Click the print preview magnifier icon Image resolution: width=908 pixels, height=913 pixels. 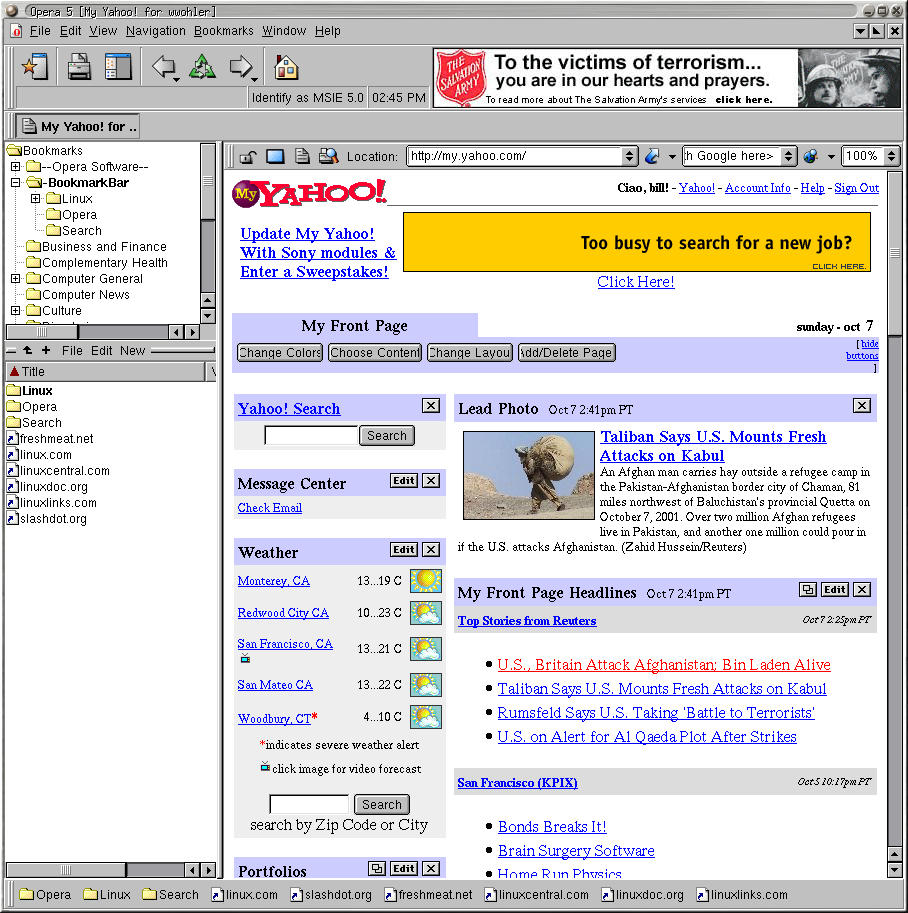point(328,156)
